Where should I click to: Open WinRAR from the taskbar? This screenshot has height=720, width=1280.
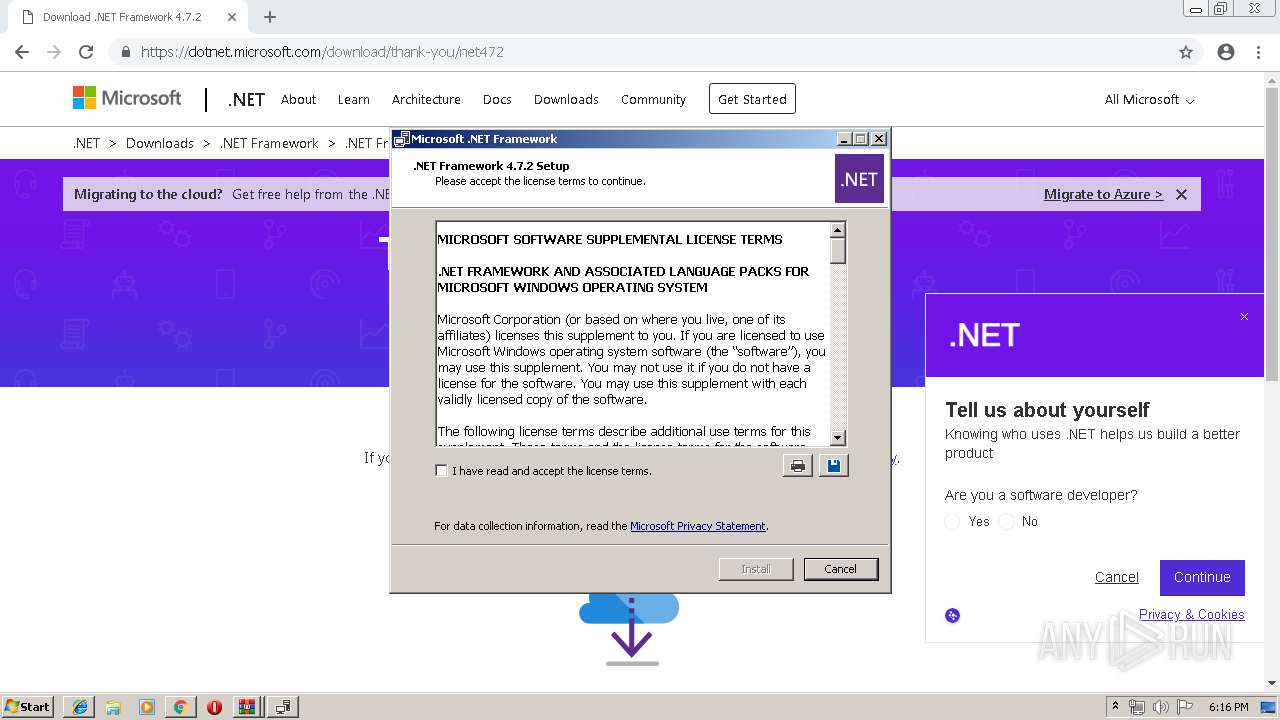246,707
